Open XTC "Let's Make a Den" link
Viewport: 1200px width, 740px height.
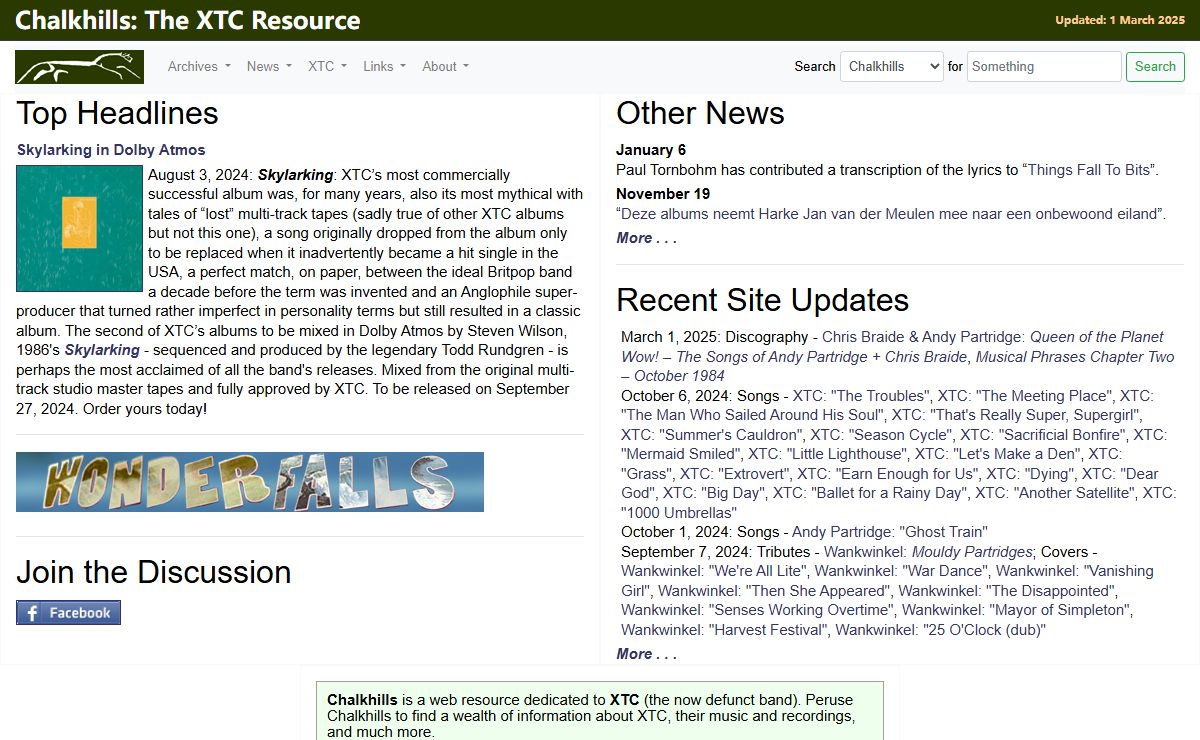(x=998, y=454)
